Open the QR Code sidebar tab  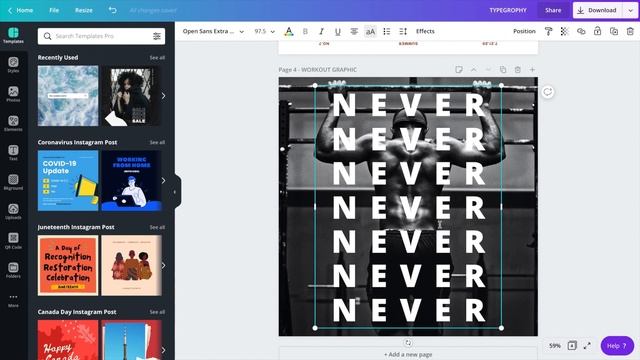(13, 241)
